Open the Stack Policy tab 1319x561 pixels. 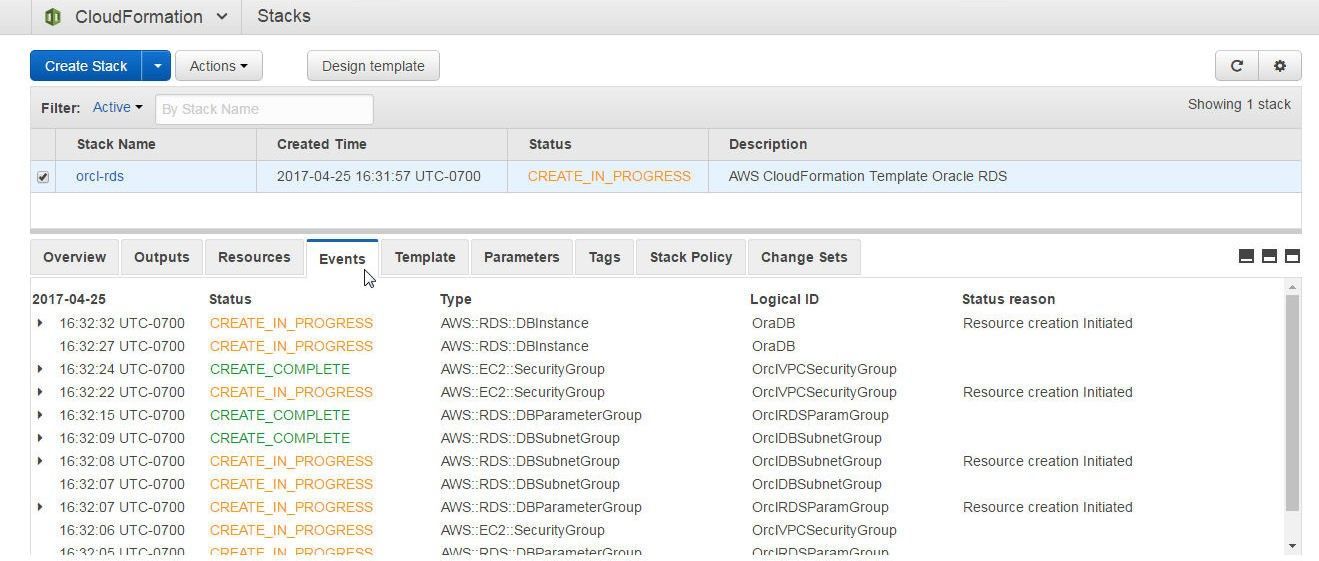tap(691, 257)
